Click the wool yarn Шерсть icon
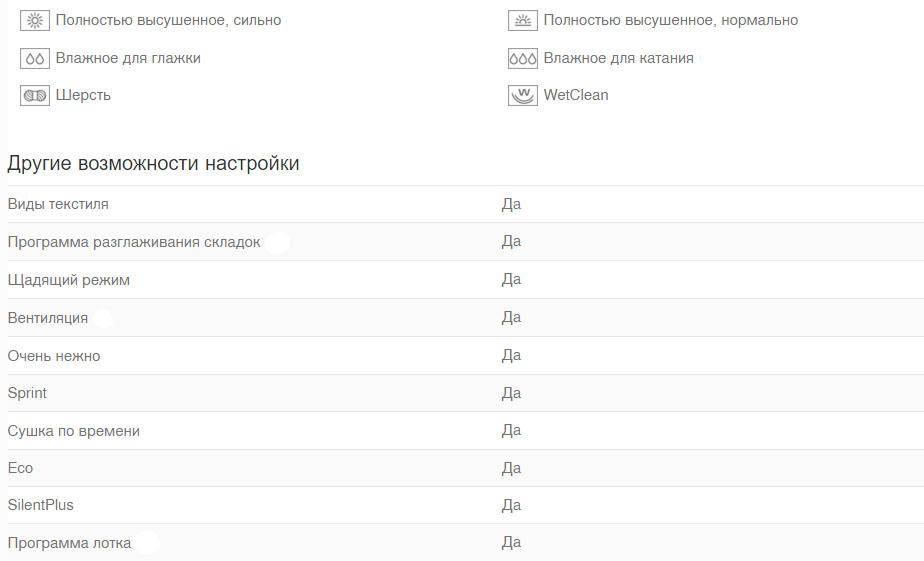Screen dimensions: 924x561 tap(35, 95)
